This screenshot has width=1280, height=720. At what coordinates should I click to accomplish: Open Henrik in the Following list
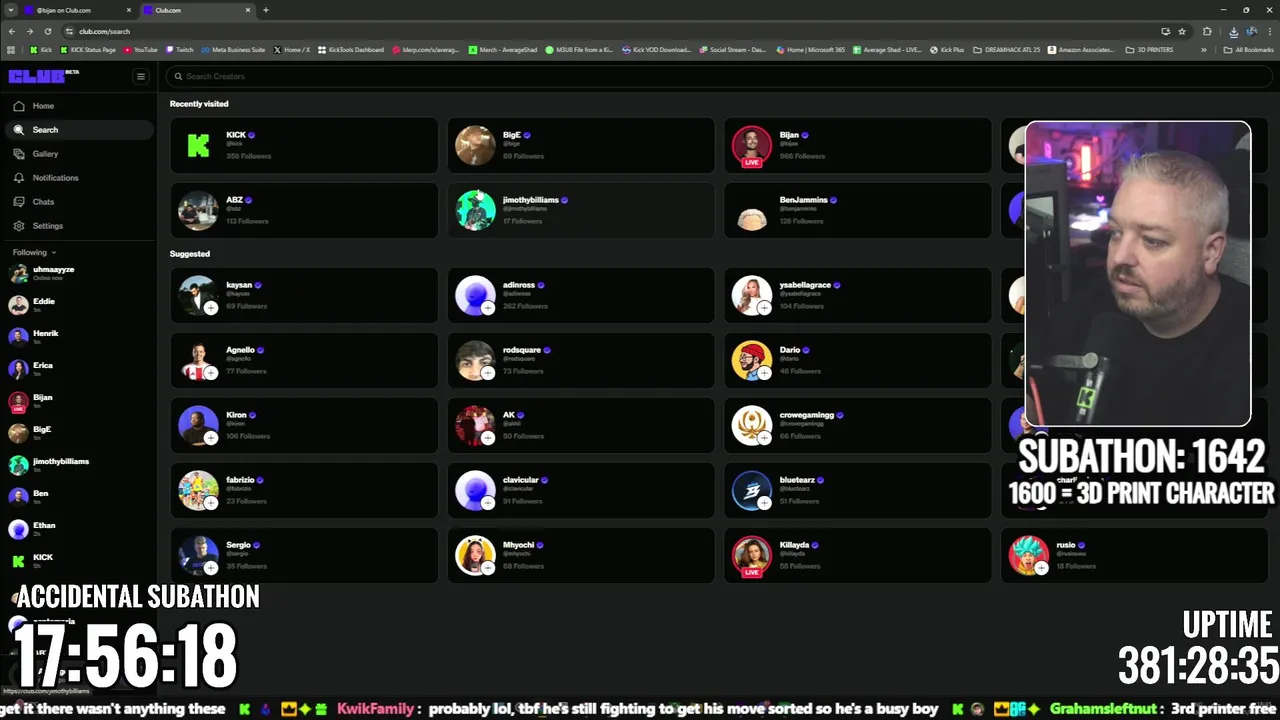(x=77, y=337)
